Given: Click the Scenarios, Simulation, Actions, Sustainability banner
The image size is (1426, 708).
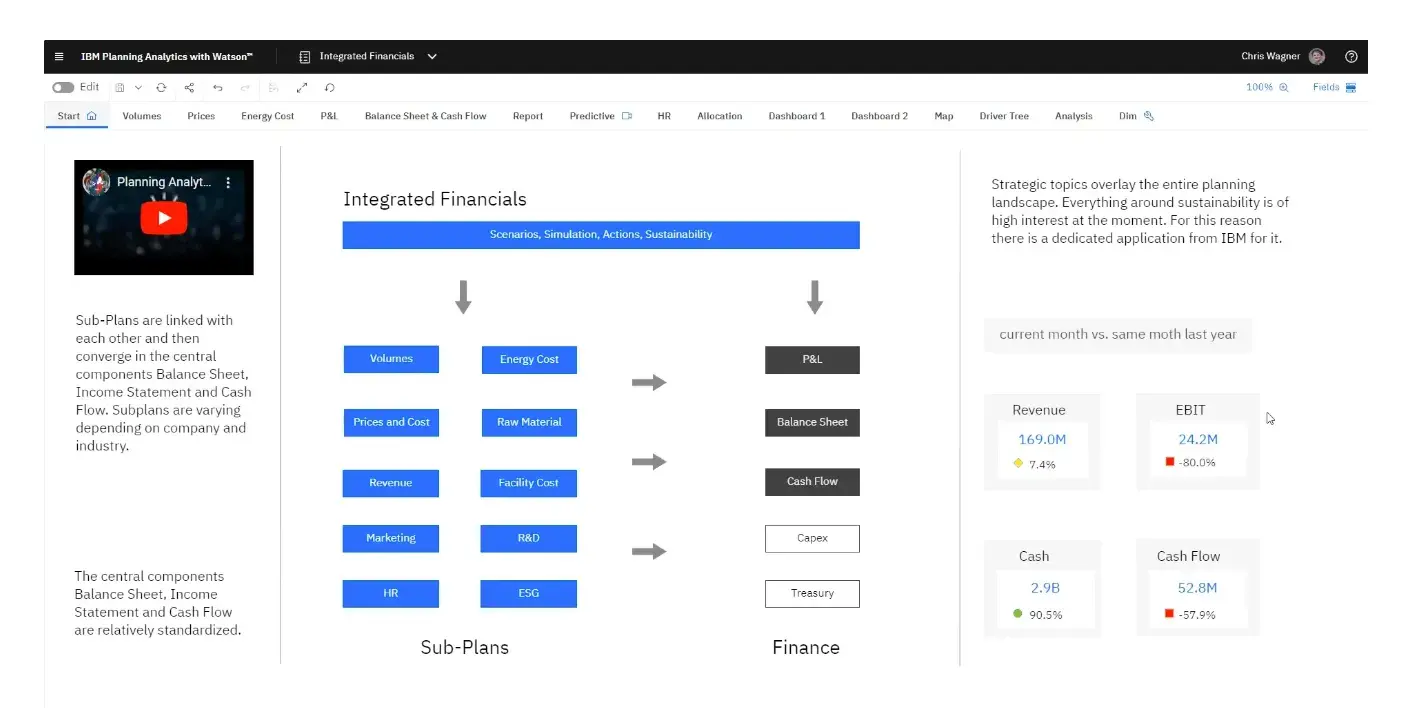Looking at the screenshot, I should click(x=601, y=234).
